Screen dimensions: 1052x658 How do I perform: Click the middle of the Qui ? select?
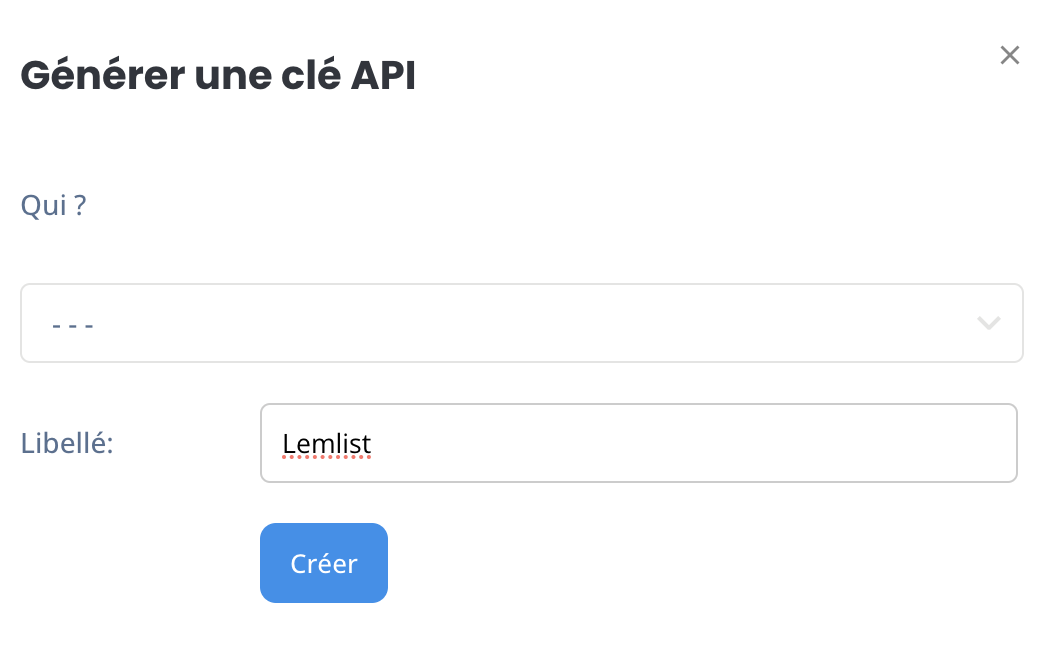521,323
